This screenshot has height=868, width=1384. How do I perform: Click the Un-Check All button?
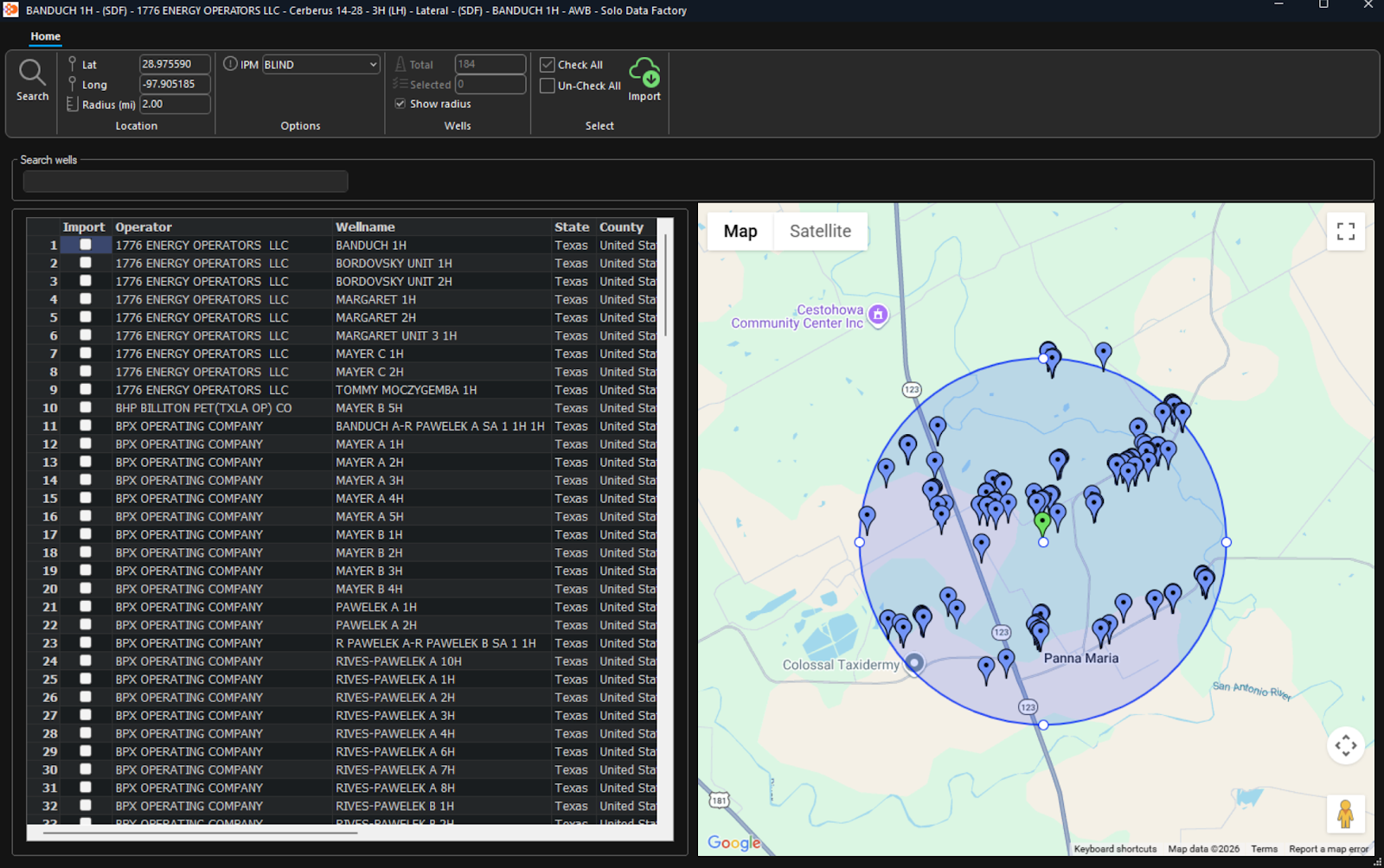tap(580, 86)
